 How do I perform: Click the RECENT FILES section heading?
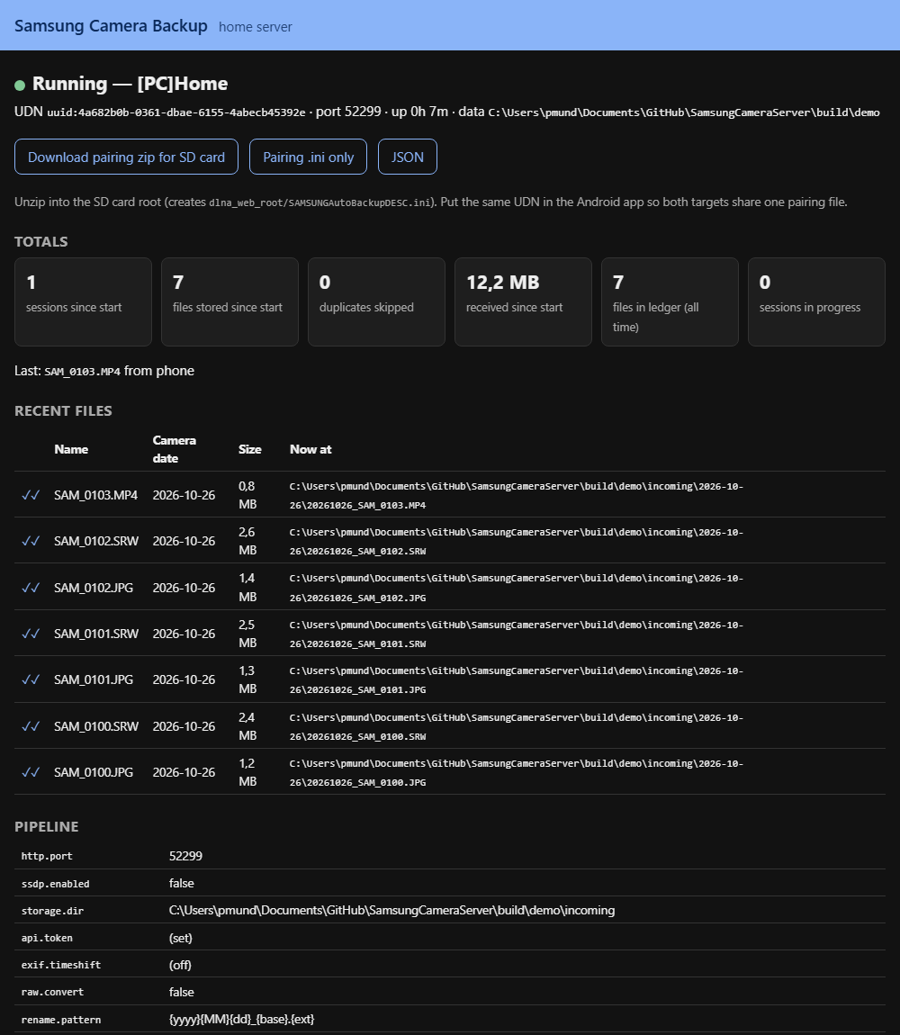point(63,411)
